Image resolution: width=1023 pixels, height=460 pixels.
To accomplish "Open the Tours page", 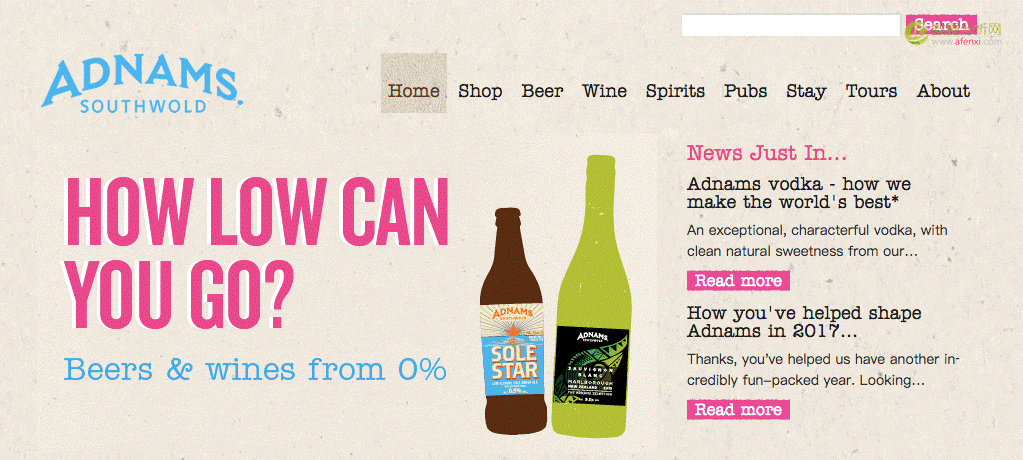I will click(x=871, y=91).
